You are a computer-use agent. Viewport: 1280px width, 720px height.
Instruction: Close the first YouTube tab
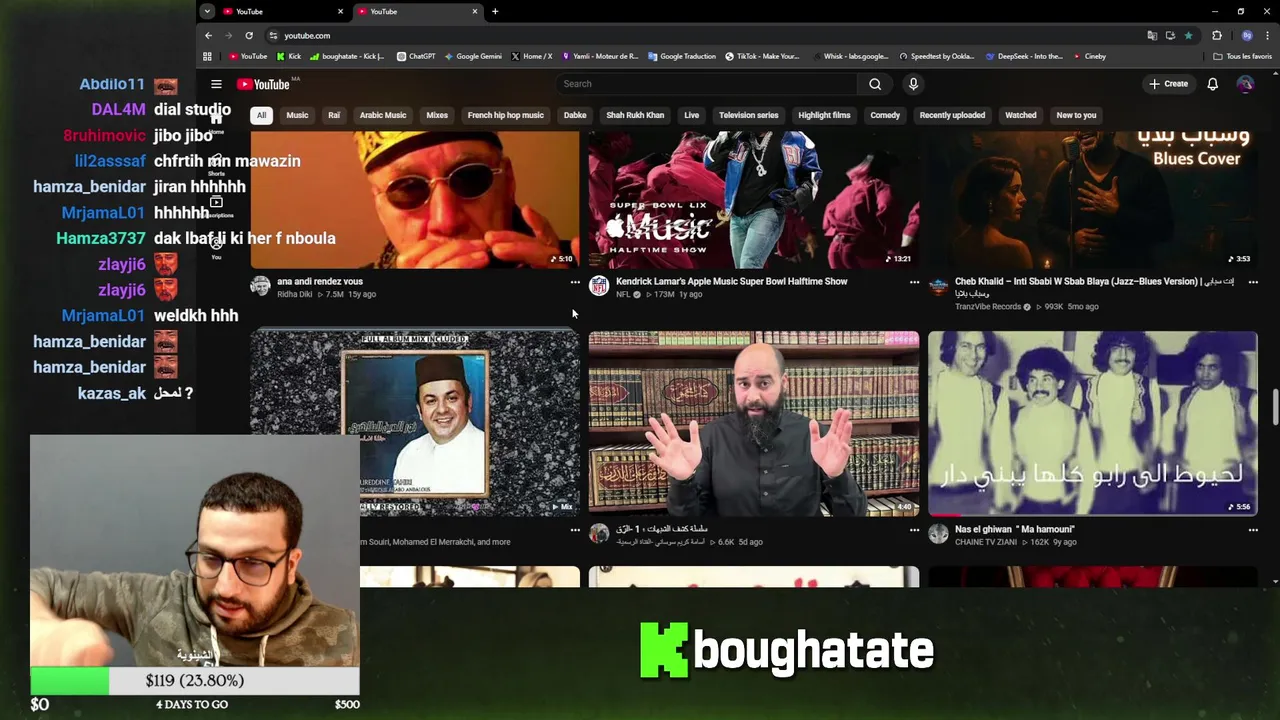(340, 11)
